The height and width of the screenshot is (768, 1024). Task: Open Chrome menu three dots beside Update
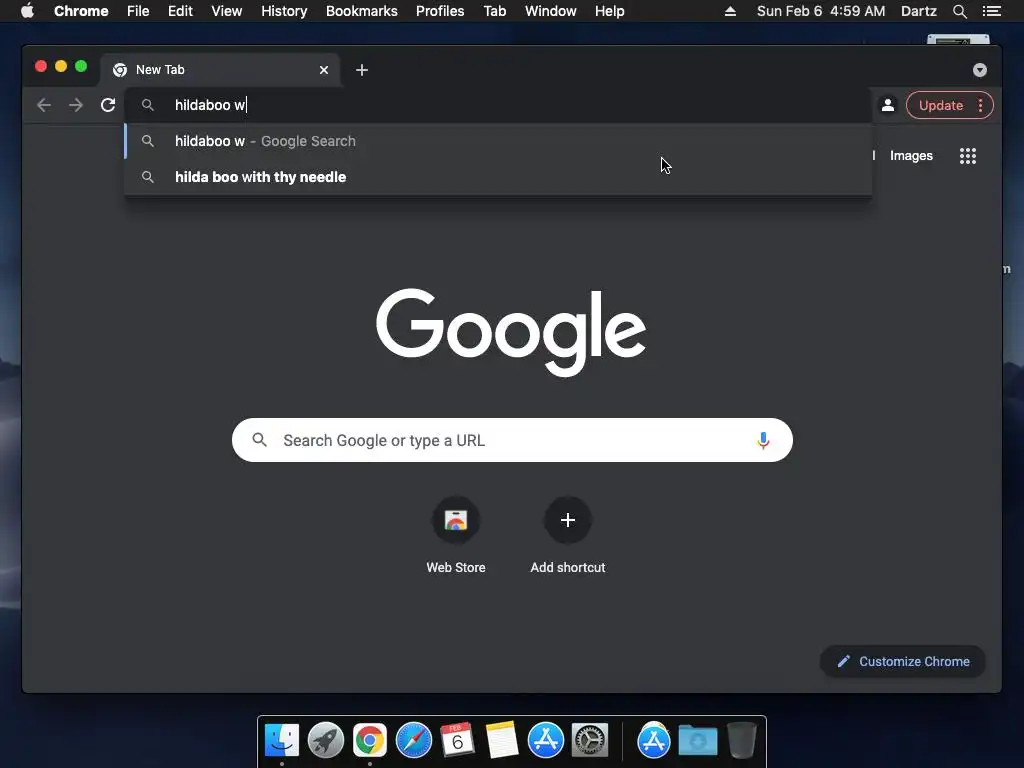(980, 105)
